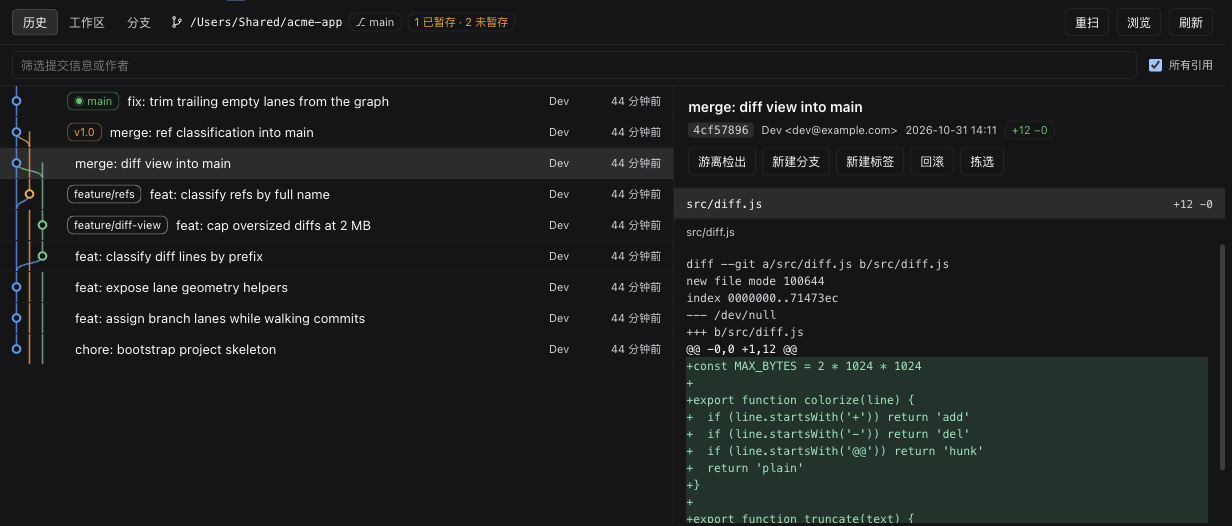Click the 新建标签 button
The image size is (1232, 526).
click(870, 161)
